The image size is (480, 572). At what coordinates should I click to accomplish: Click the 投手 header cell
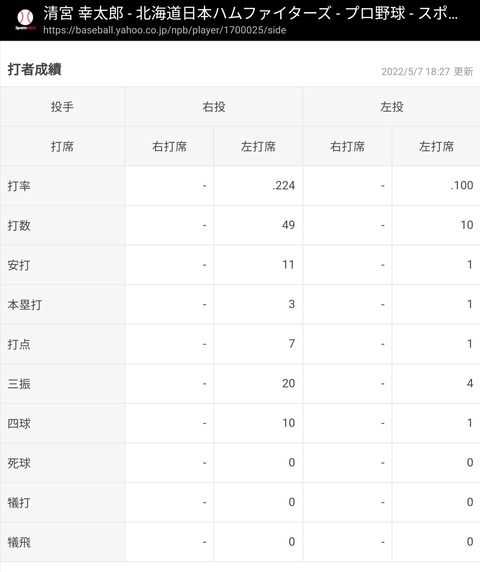click(62, 107)
